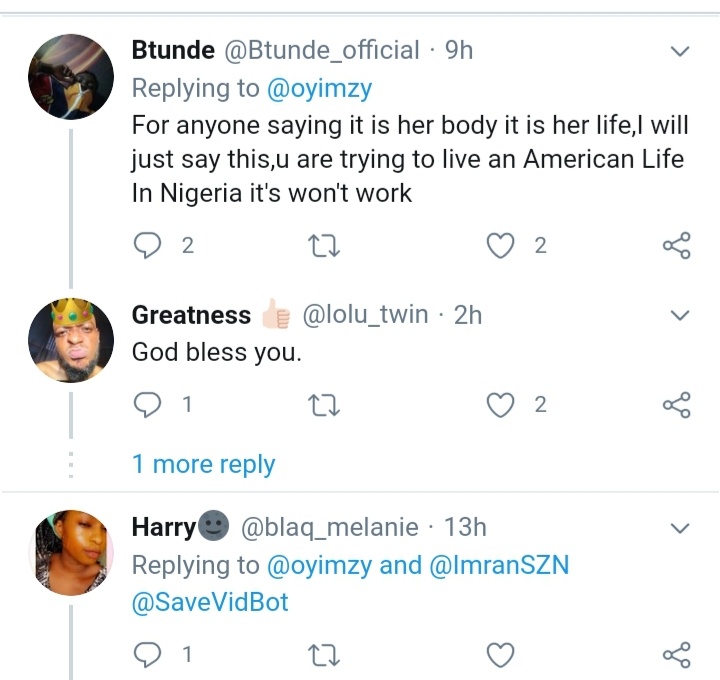Like Btunde's tweet
This screenshot has width=720, height=680.
[x=500, y=246]
